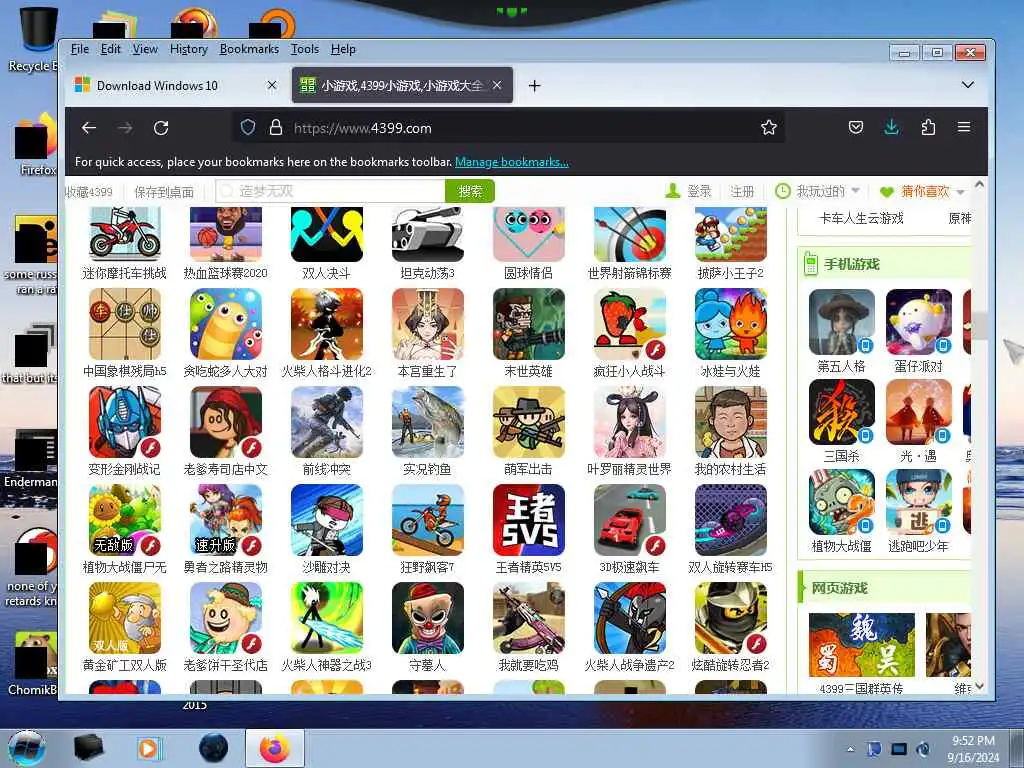This screenshot has width=1024, height=768.
Task: Open the 变形金刚战记 game icon
Action: pyautogui.click(x=125, y=422)
